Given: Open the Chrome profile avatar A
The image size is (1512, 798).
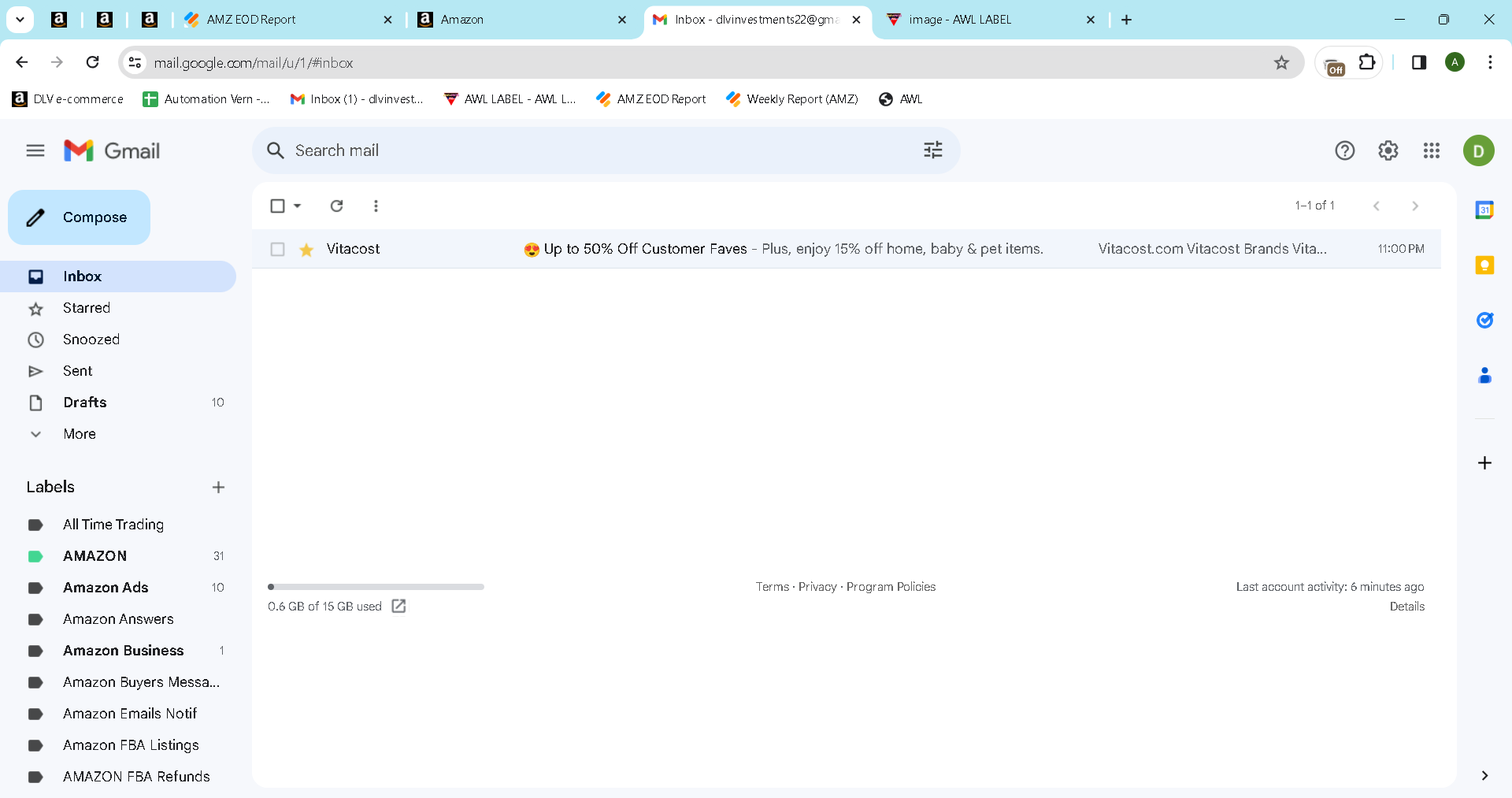Looking at the screenshot, I should (x=1455, y=62).
